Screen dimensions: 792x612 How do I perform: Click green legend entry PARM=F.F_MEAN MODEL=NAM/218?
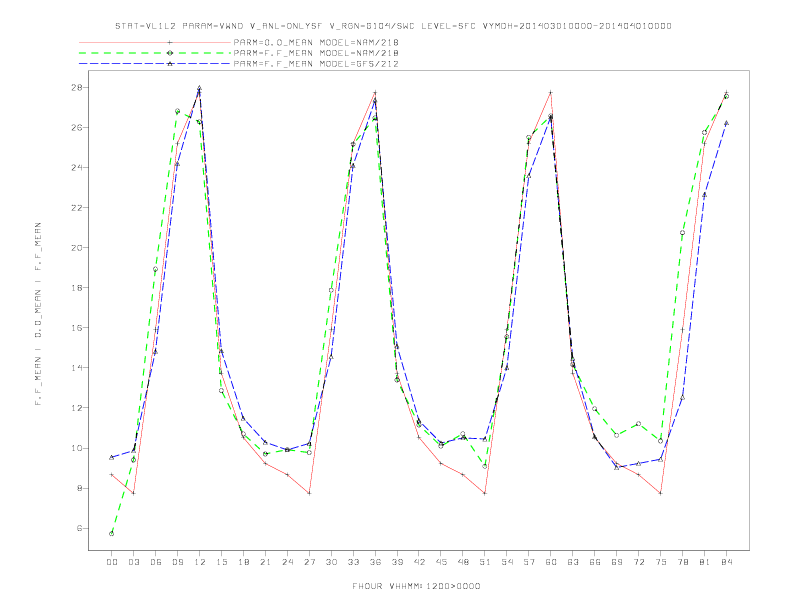tap(316, 53)
